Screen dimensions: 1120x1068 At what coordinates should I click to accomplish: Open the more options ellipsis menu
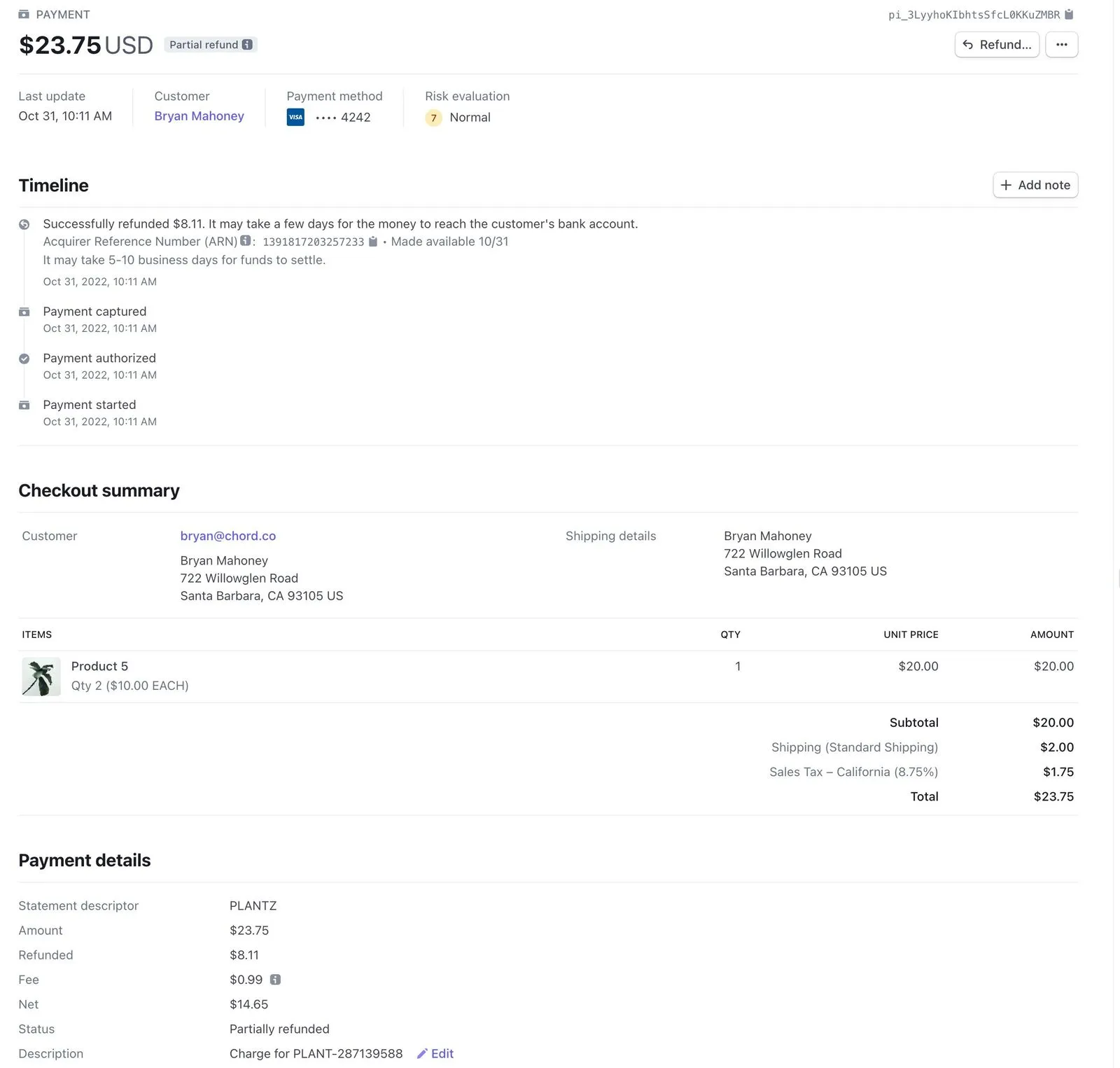point(1062,45)
